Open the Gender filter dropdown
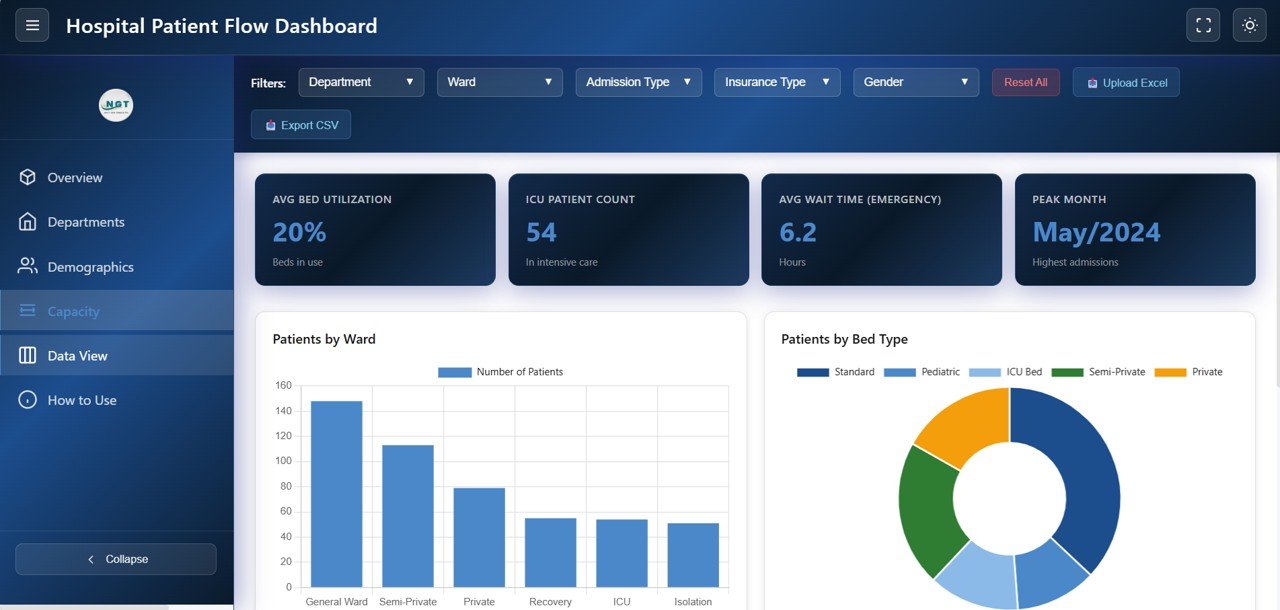This screenshot has height=610, width=1280. click(x=915, y=82)
